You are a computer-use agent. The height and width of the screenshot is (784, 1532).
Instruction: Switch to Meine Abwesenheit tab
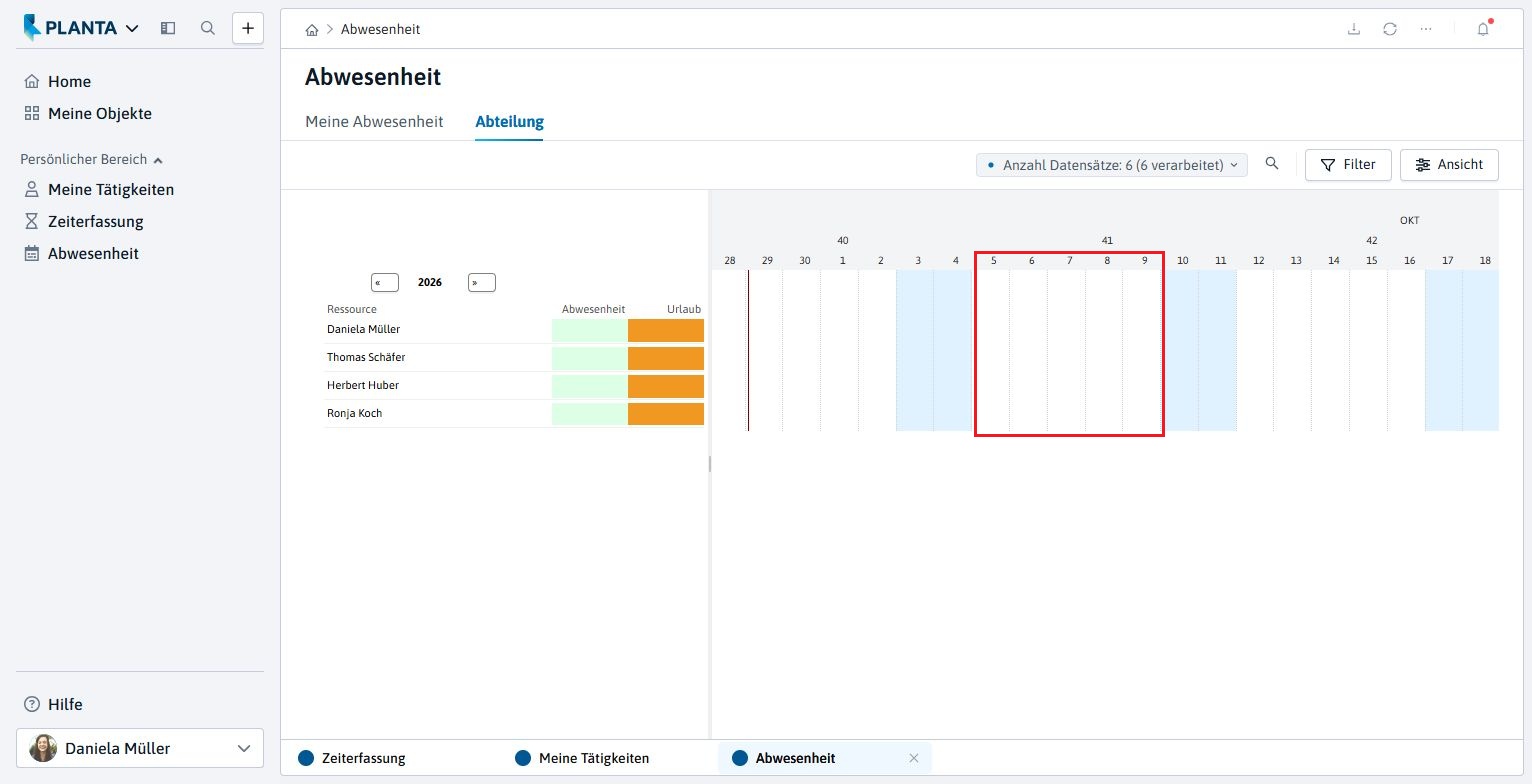(x=374, y=122)
